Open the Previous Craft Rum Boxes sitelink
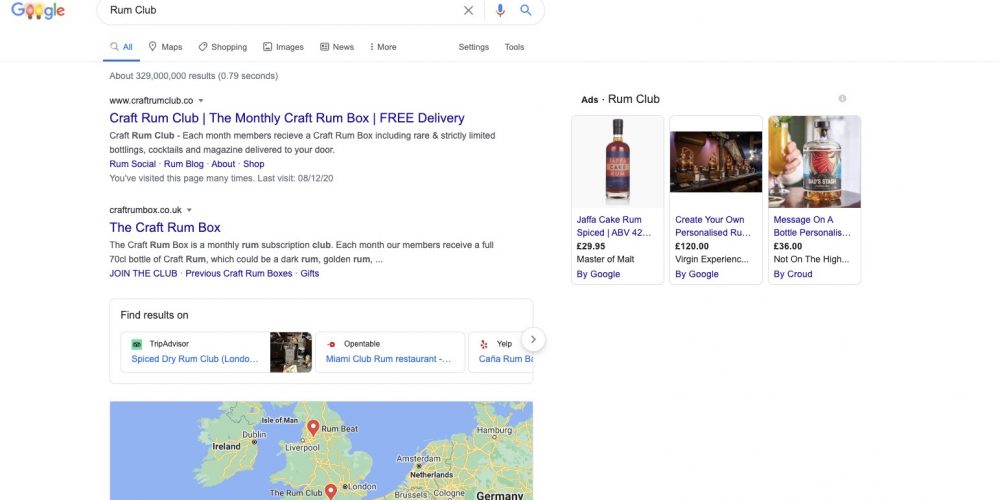The width and height of the screenshot is (1000, 500). (x=239, y=274)
